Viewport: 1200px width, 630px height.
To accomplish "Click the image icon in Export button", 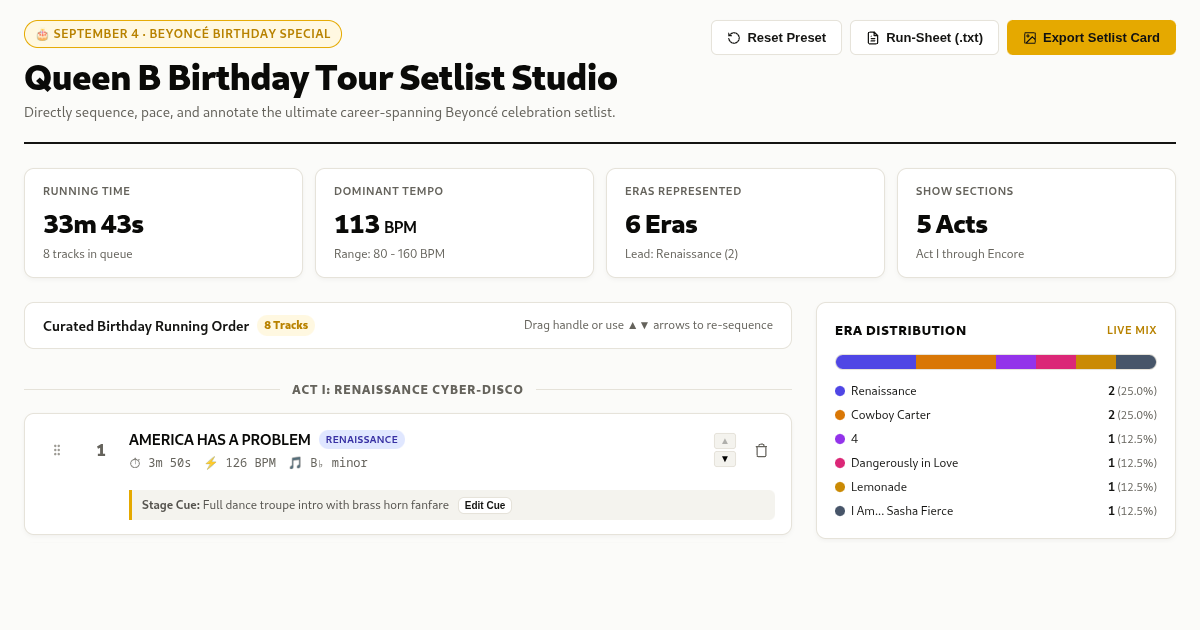I will (1030, 38).
